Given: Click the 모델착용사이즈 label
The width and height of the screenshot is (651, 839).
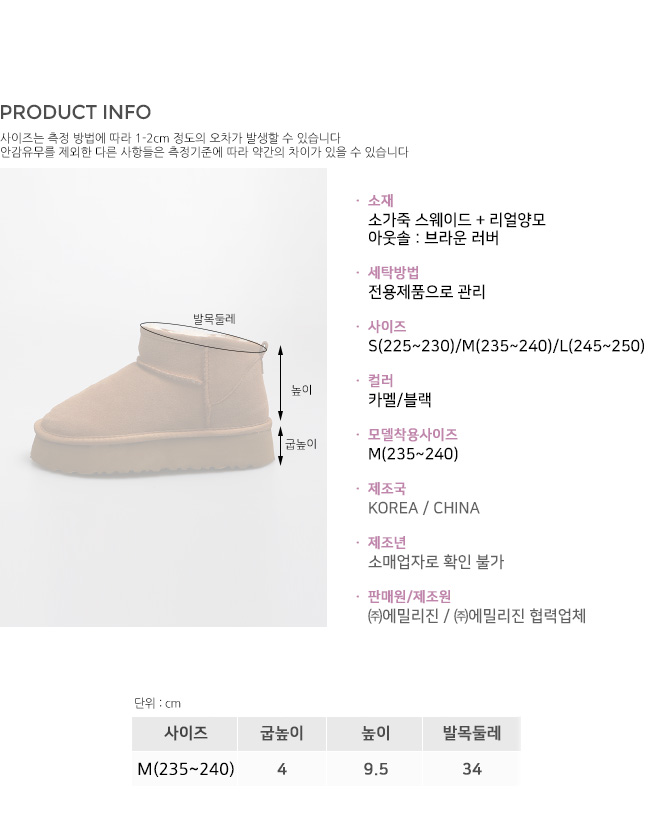Looking at the screenshot, I should (x=412, y=434).
